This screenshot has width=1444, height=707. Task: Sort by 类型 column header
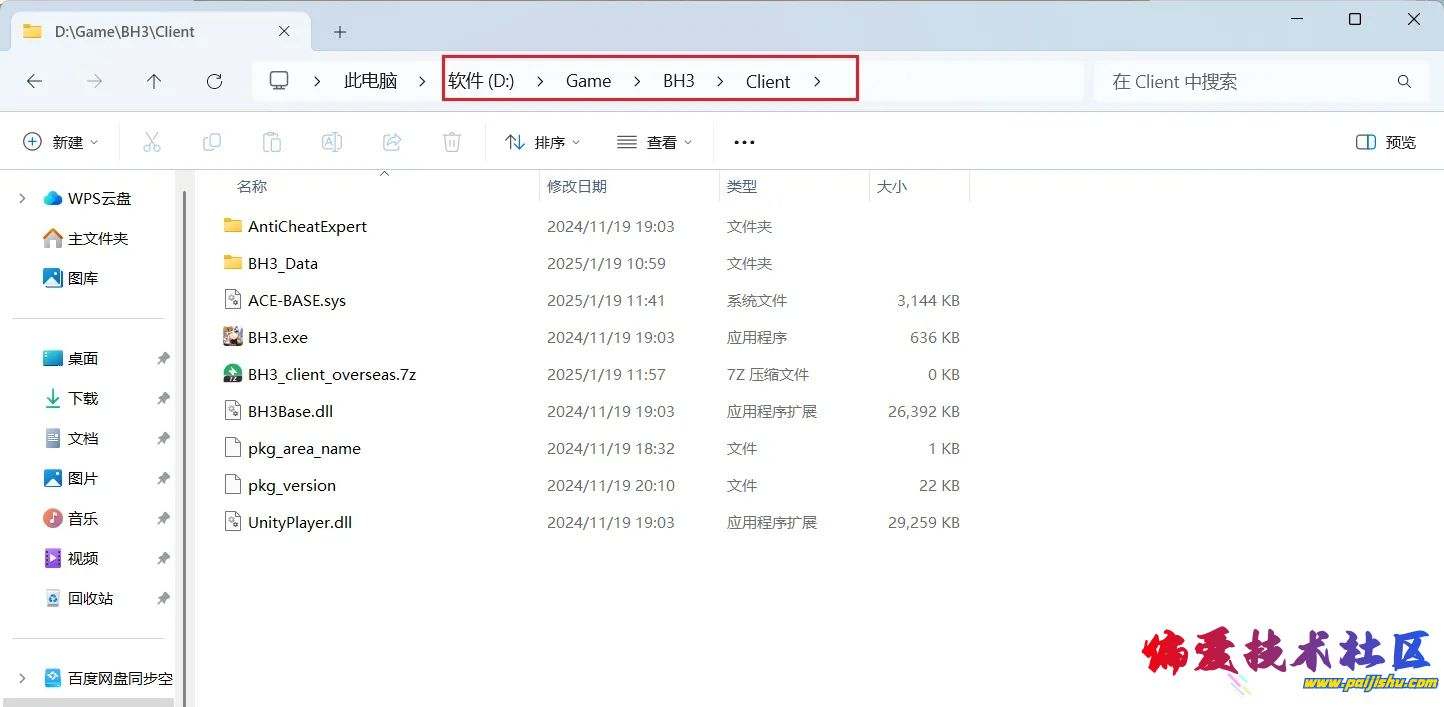tap(742, 186)
